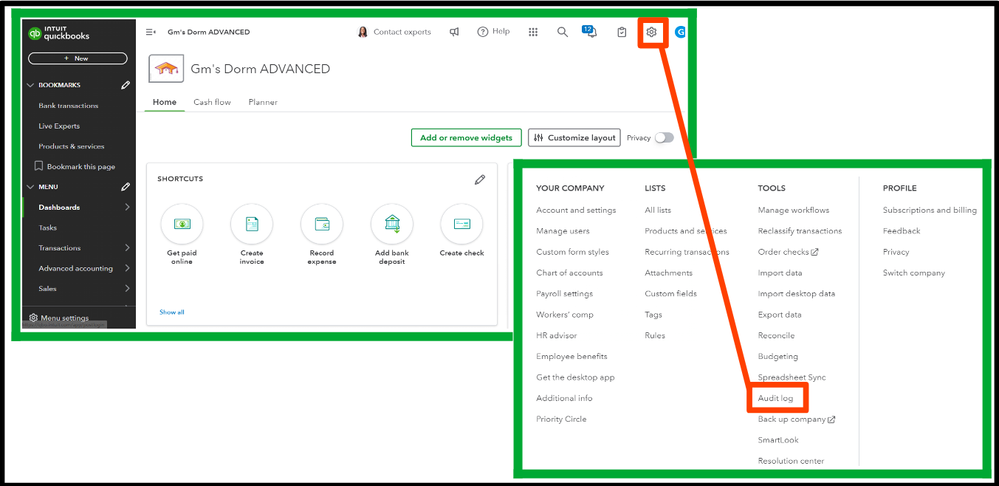Collapse the MENU section
This screenshot has height=486, width=999.
[30, 187]
